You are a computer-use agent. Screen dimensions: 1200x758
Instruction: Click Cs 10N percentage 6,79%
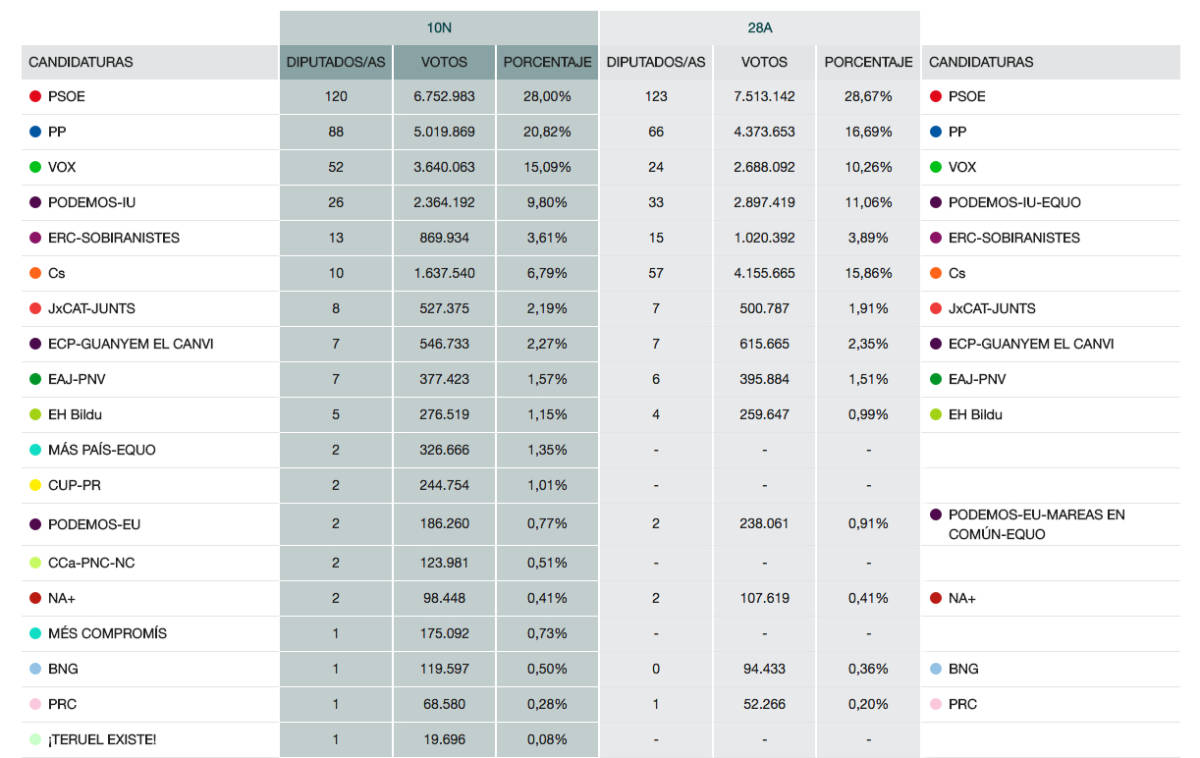547,273
